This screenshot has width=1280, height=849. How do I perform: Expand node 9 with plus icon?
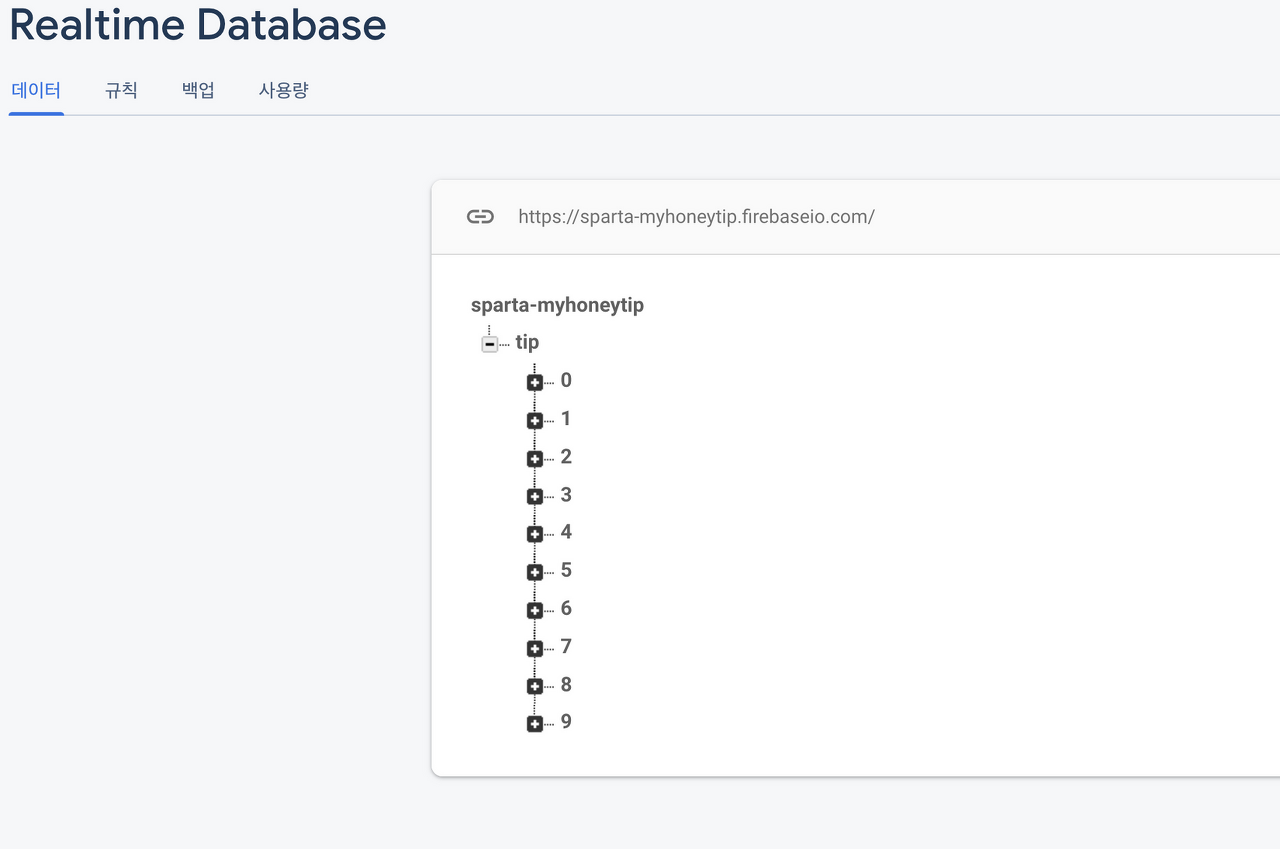(535, 724)
